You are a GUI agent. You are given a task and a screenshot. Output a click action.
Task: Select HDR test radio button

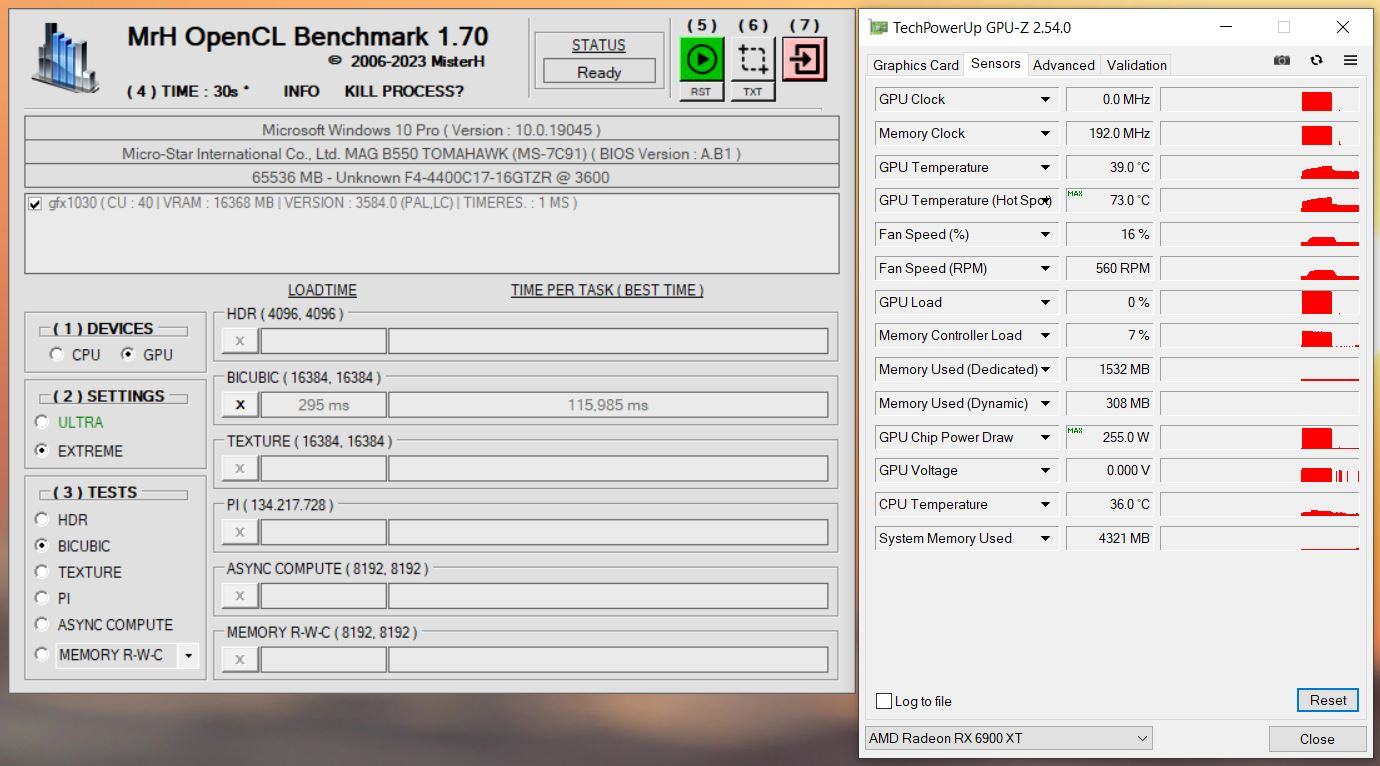pyautogui.click(x=41, y=519)
